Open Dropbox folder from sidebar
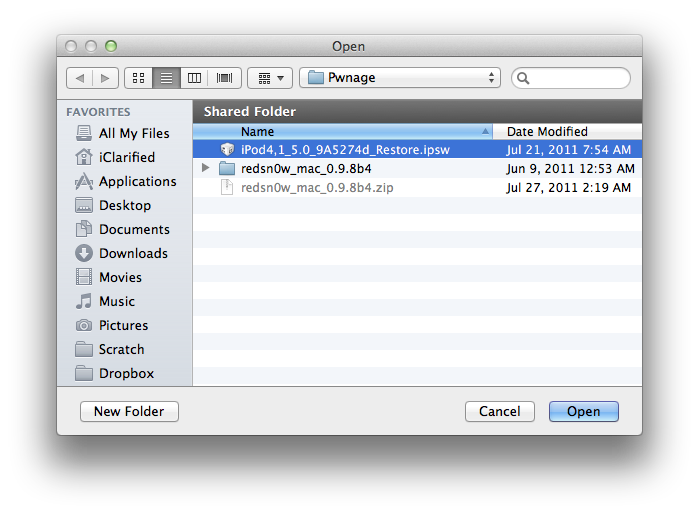 point(126,373)
